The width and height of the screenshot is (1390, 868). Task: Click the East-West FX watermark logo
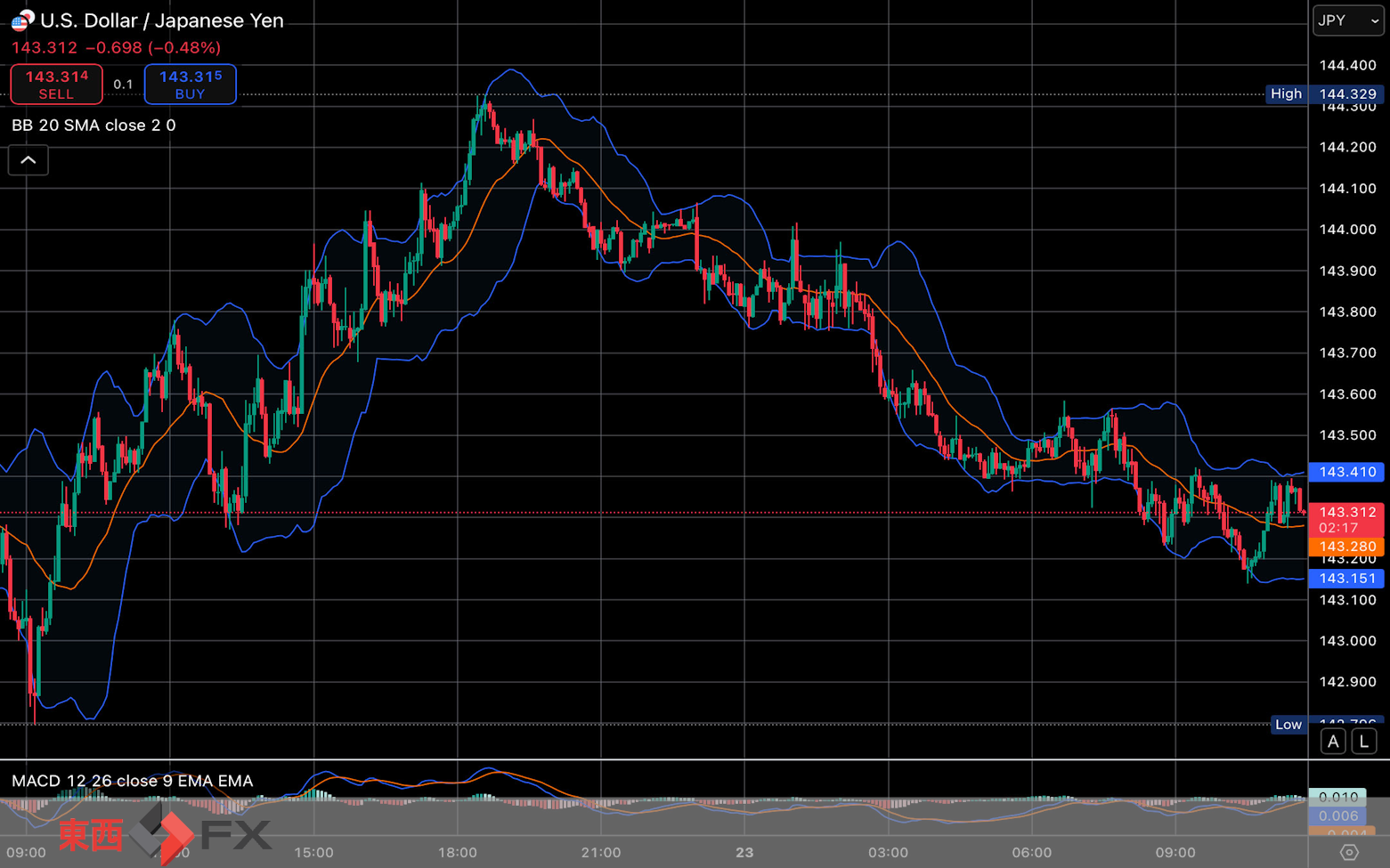point(165,834)
